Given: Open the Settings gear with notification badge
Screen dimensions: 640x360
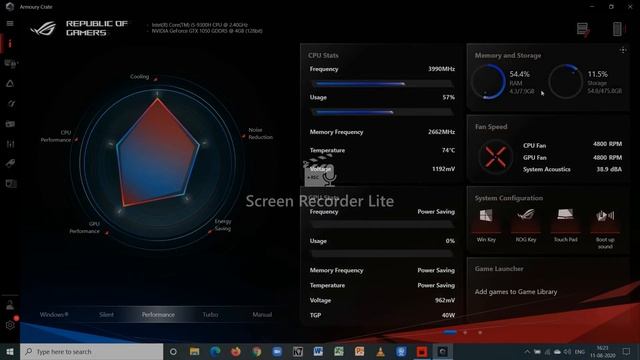Looking at the screenshot, I should click(10, 324).
